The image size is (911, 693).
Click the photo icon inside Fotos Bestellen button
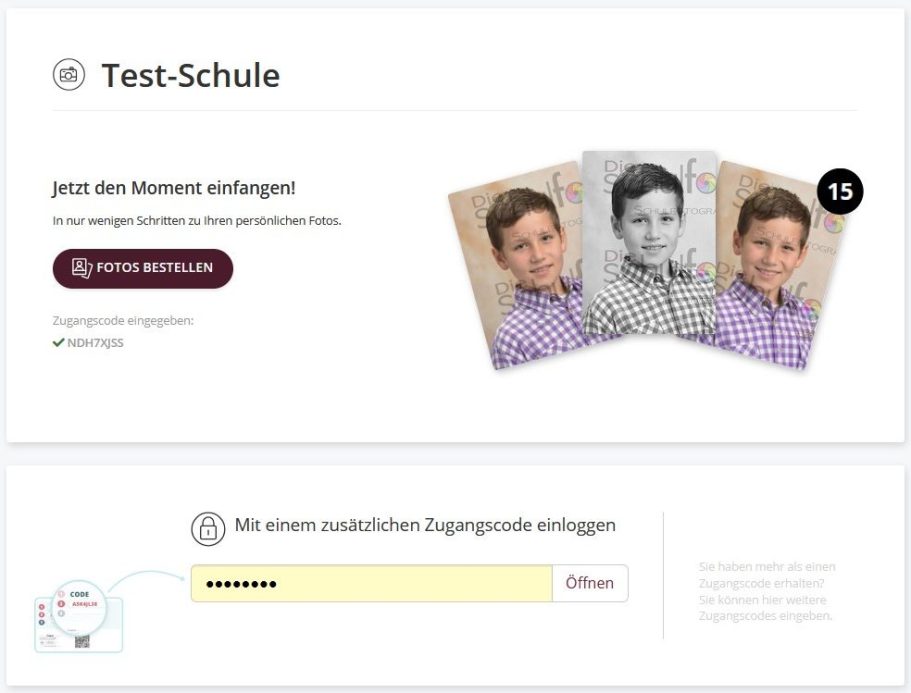point(81,268)
